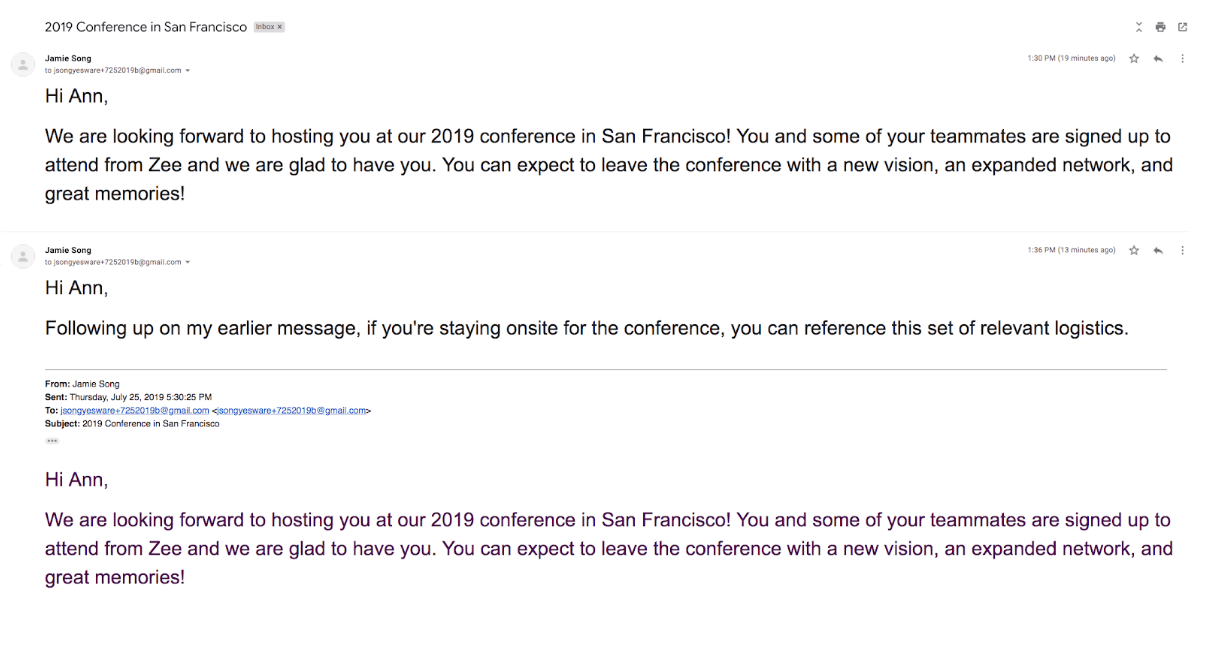Star the 1:36 PM message
Image resolution: width=1218 pixels, height=654 pixels.
1134,250
